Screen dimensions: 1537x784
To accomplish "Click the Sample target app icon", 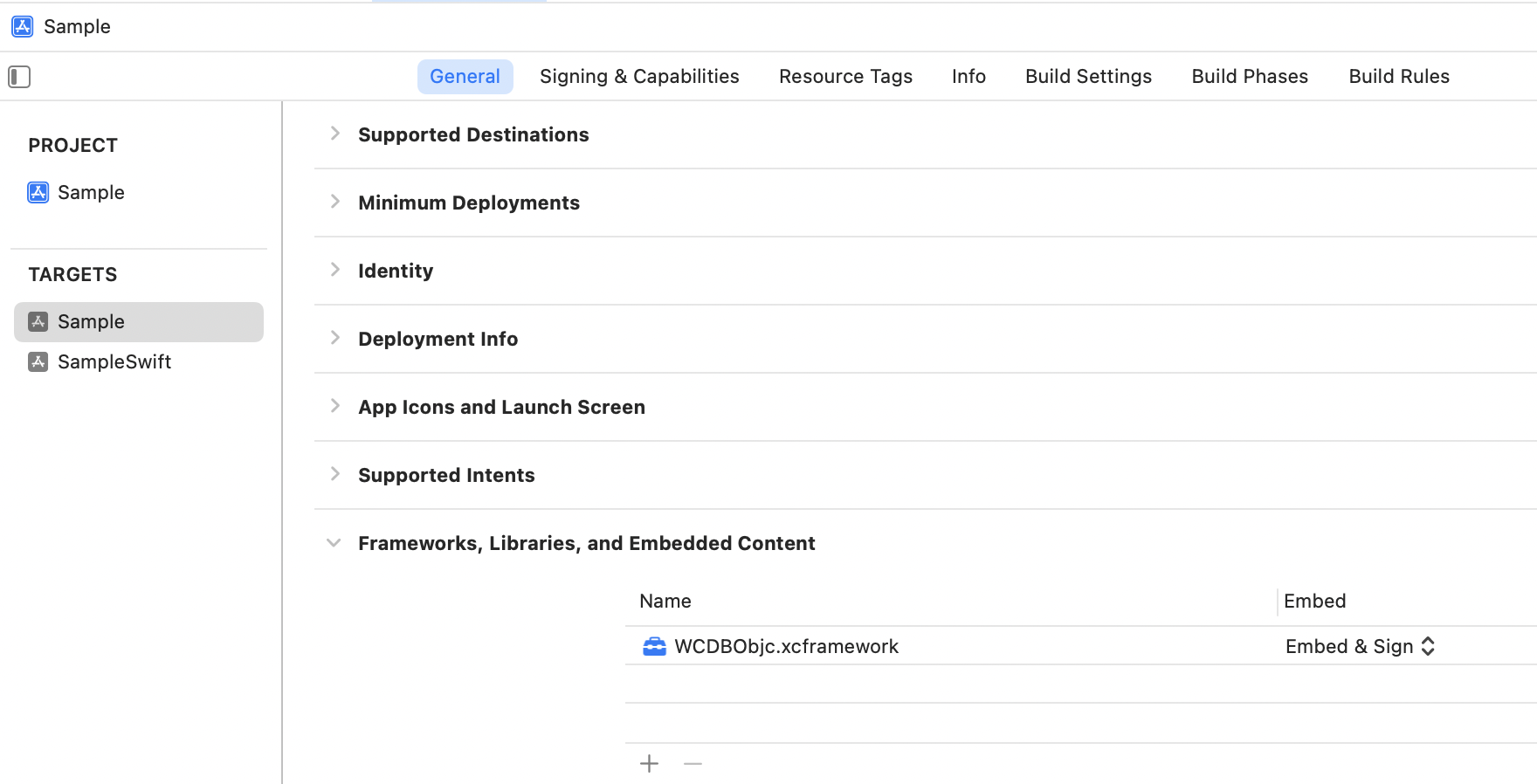I will 38,321.
